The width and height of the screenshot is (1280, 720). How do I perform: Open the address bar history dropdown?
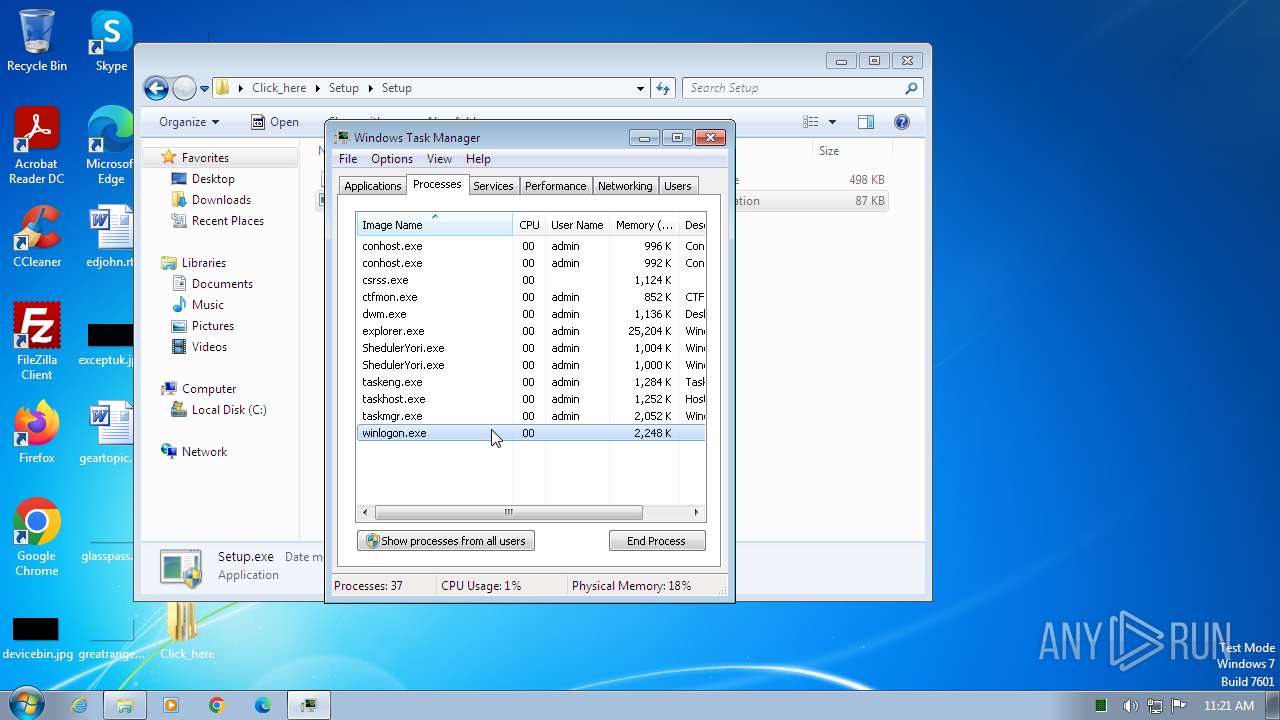pos(640,88)
